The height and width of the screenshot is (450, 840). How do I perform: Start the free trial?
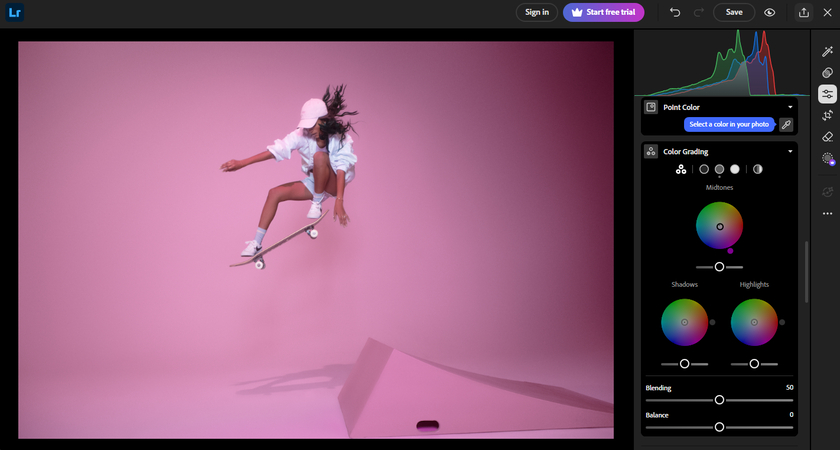[604, 12]
